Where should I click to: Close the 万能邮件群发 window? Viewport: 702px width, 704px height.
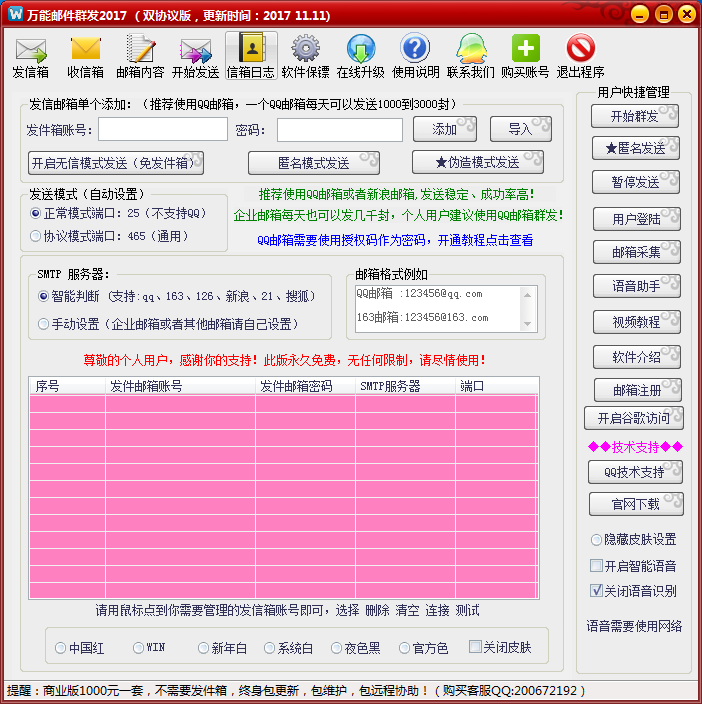687,14
